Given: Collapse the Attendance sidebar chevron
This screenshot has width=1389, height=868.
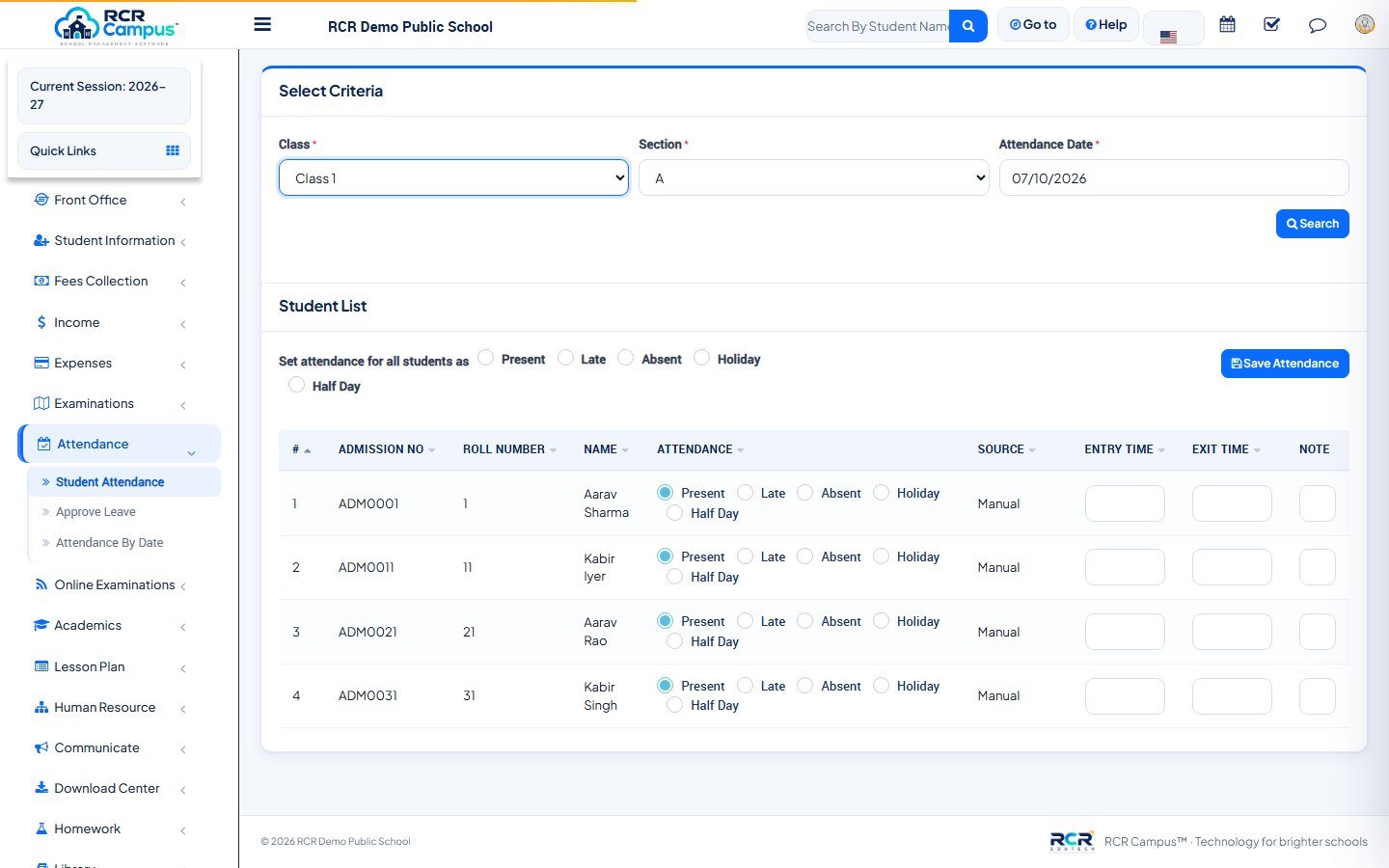Looking at the screenshot, I should click(191, 452).
